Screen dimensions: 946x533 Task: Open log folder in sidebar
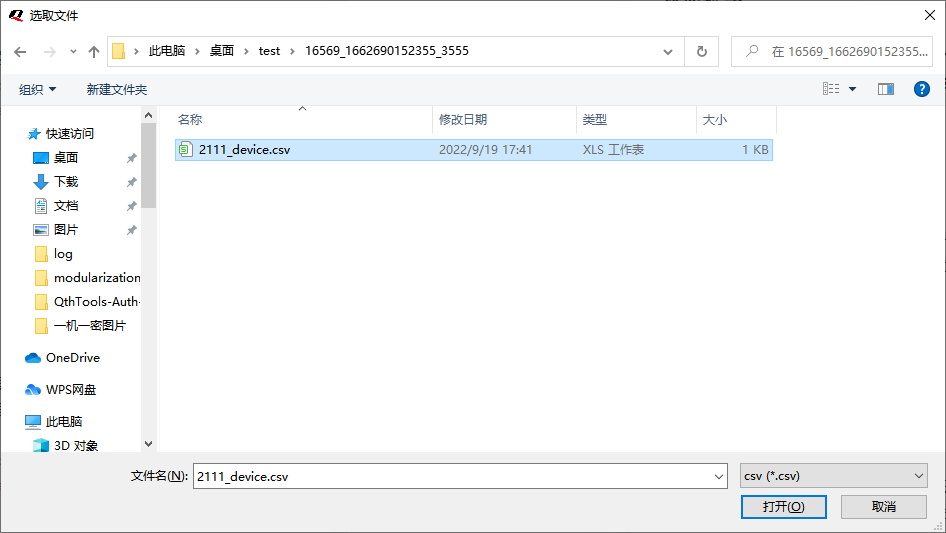tap(54, 254)
